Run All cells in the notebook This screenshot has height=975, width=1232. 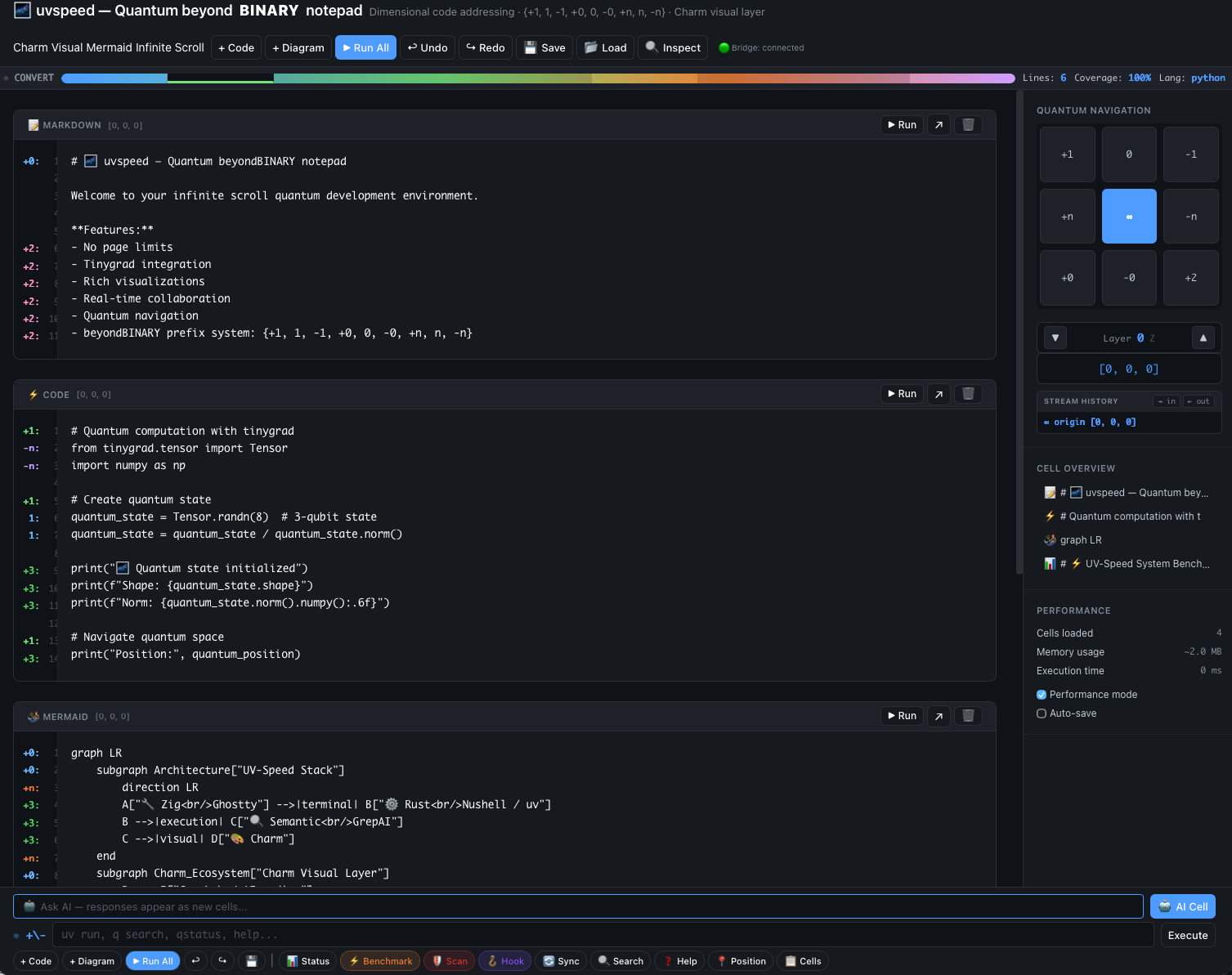pyautogui.click(x=365, y=47)
